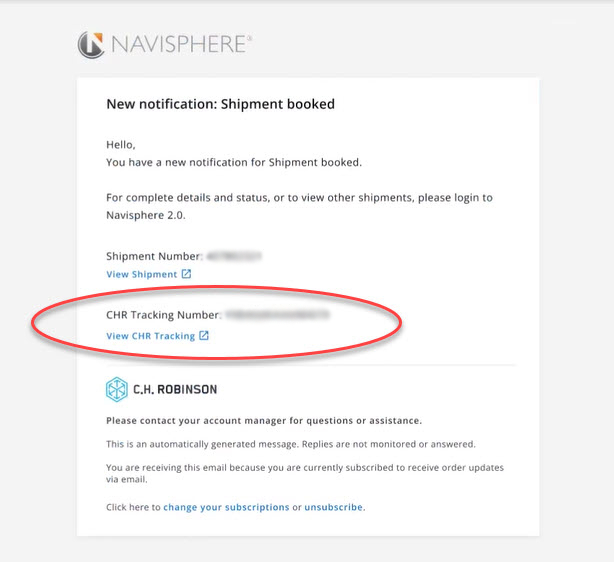Screen dimensions: 614x562
Task: Click the blurred CHR Tracking Number value
Action: (277, 314)
